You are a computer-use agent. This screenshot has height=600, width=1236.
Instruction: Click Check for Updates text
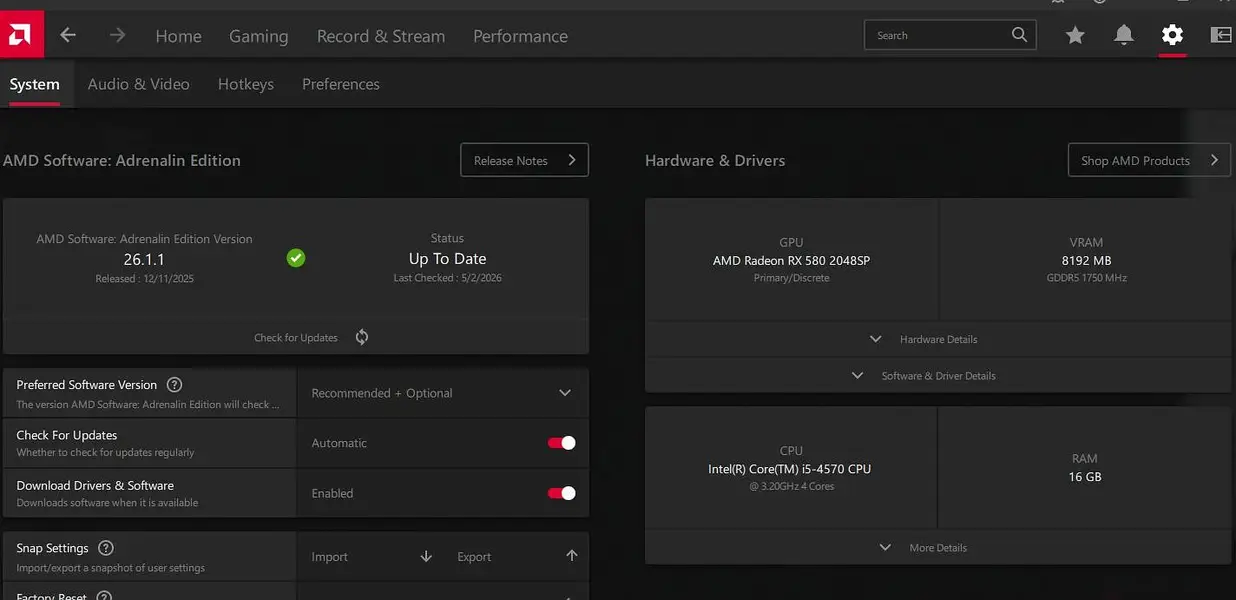tap(296, 338)
